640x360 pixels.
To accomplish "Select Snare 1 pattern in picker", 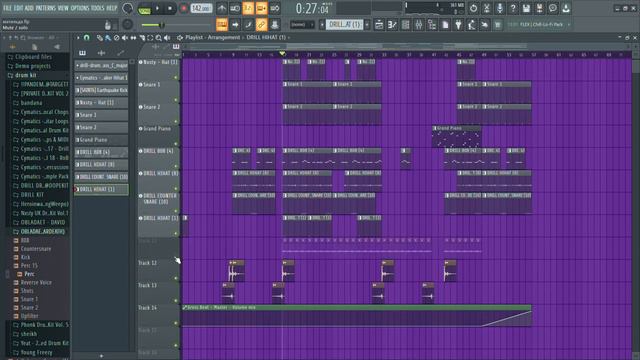I will pyautogui.click(x=101, y=115).
